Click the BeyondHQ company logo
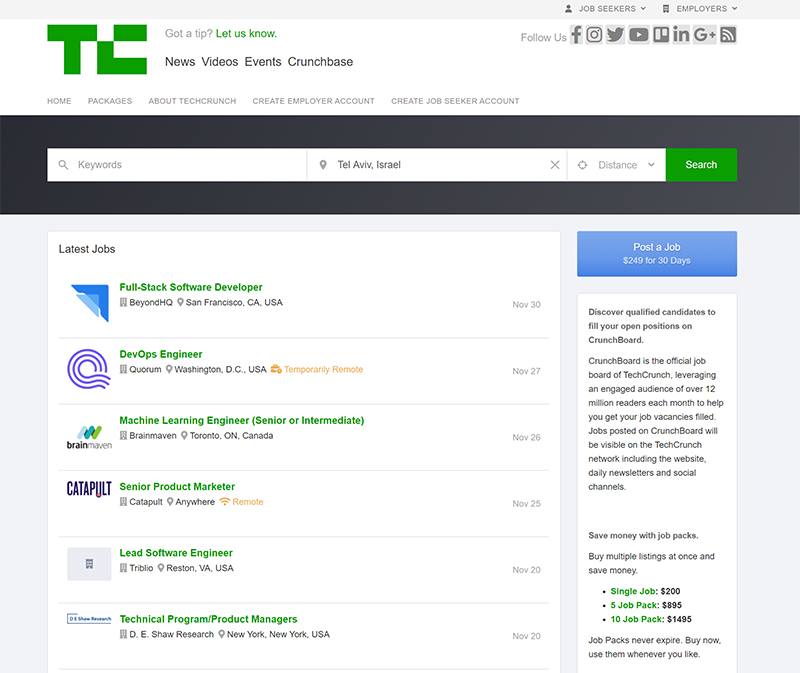 pyautogui.click(x=90, y=303)
